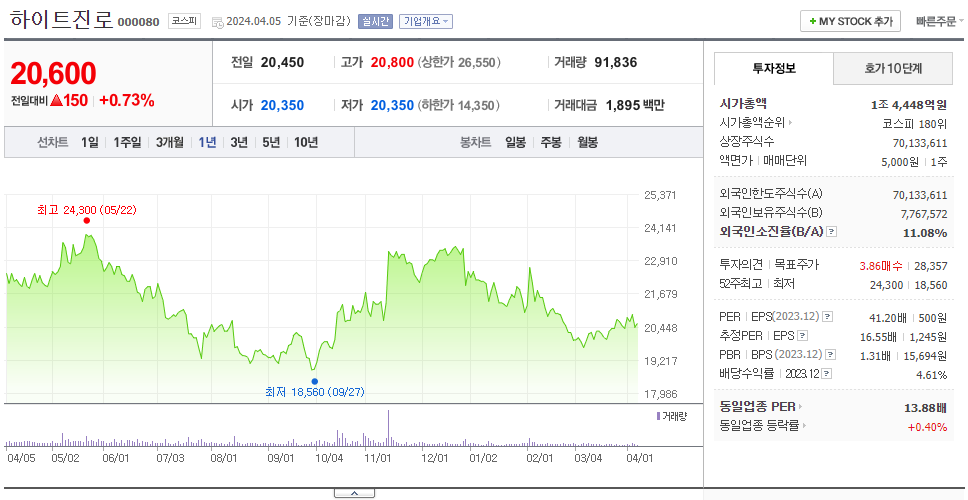
Task: Click the 동일업종 PER label
Action: (757, 407)
